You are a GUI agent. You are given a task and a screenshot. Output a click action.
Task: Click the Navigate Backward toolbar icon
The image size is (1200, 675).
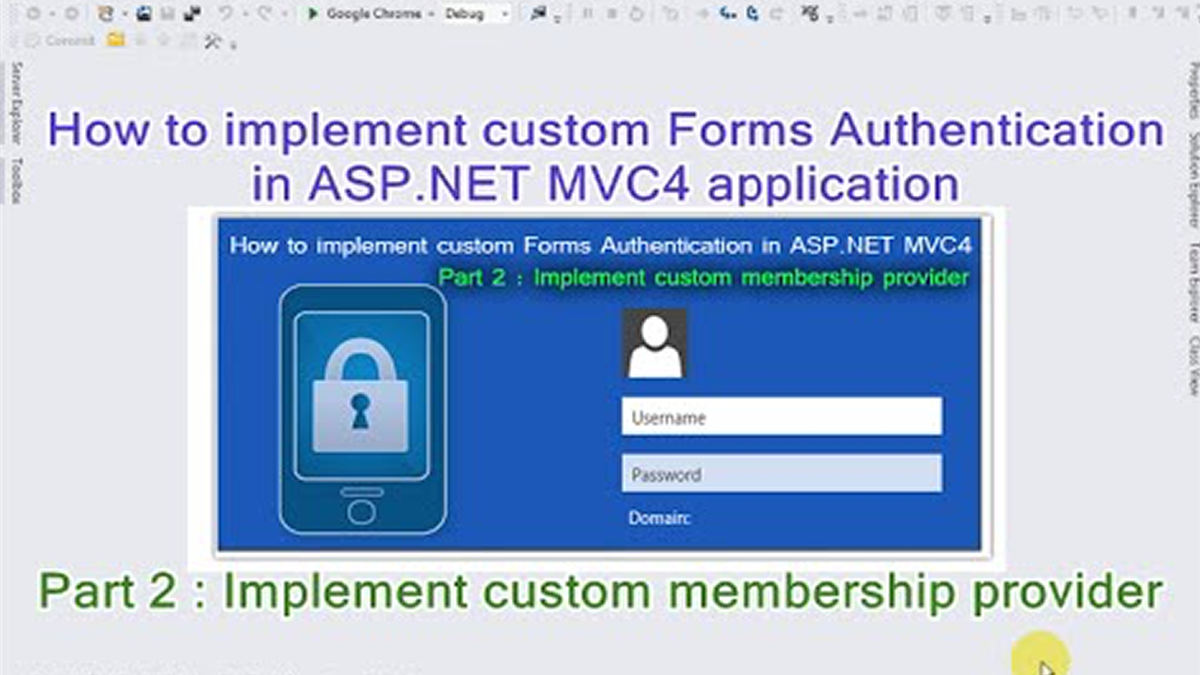point(33,14)
